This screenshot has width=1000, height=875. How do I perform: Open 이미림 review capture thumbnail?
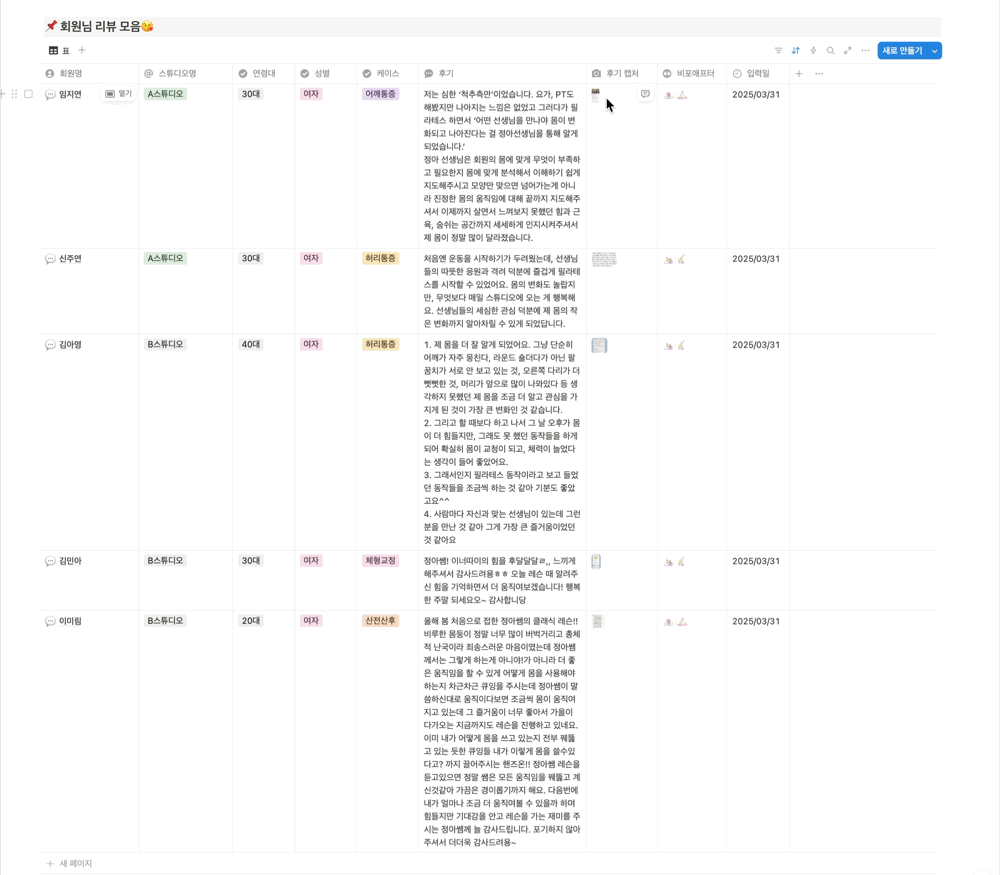tap(598, 621)
